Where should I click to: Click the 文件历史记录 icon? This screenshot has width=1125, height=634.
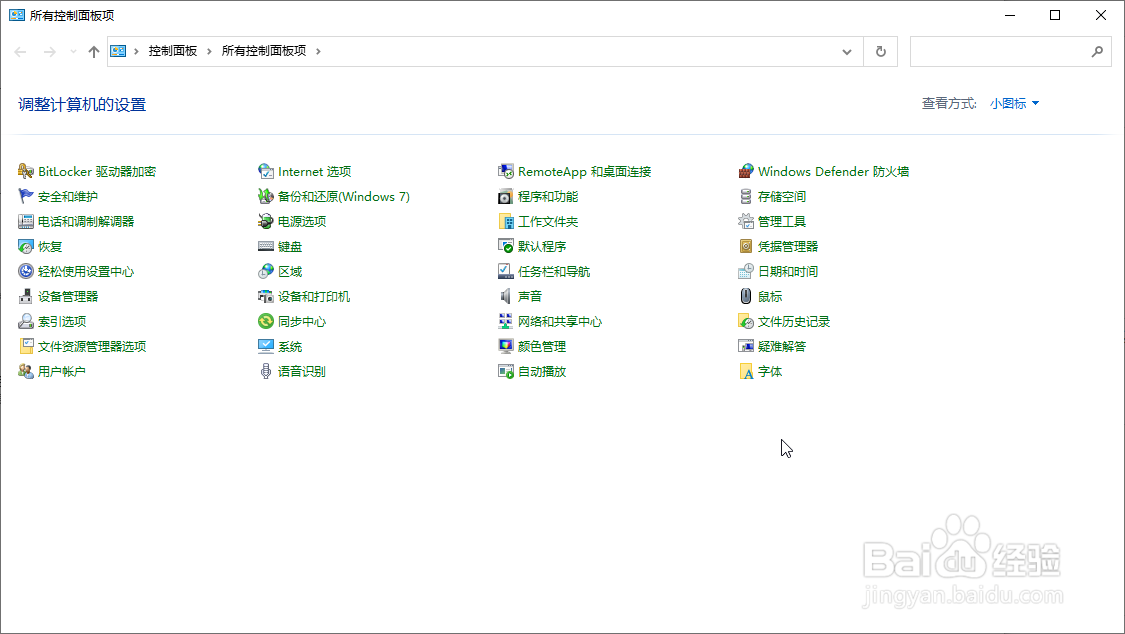tap(746, 321)
